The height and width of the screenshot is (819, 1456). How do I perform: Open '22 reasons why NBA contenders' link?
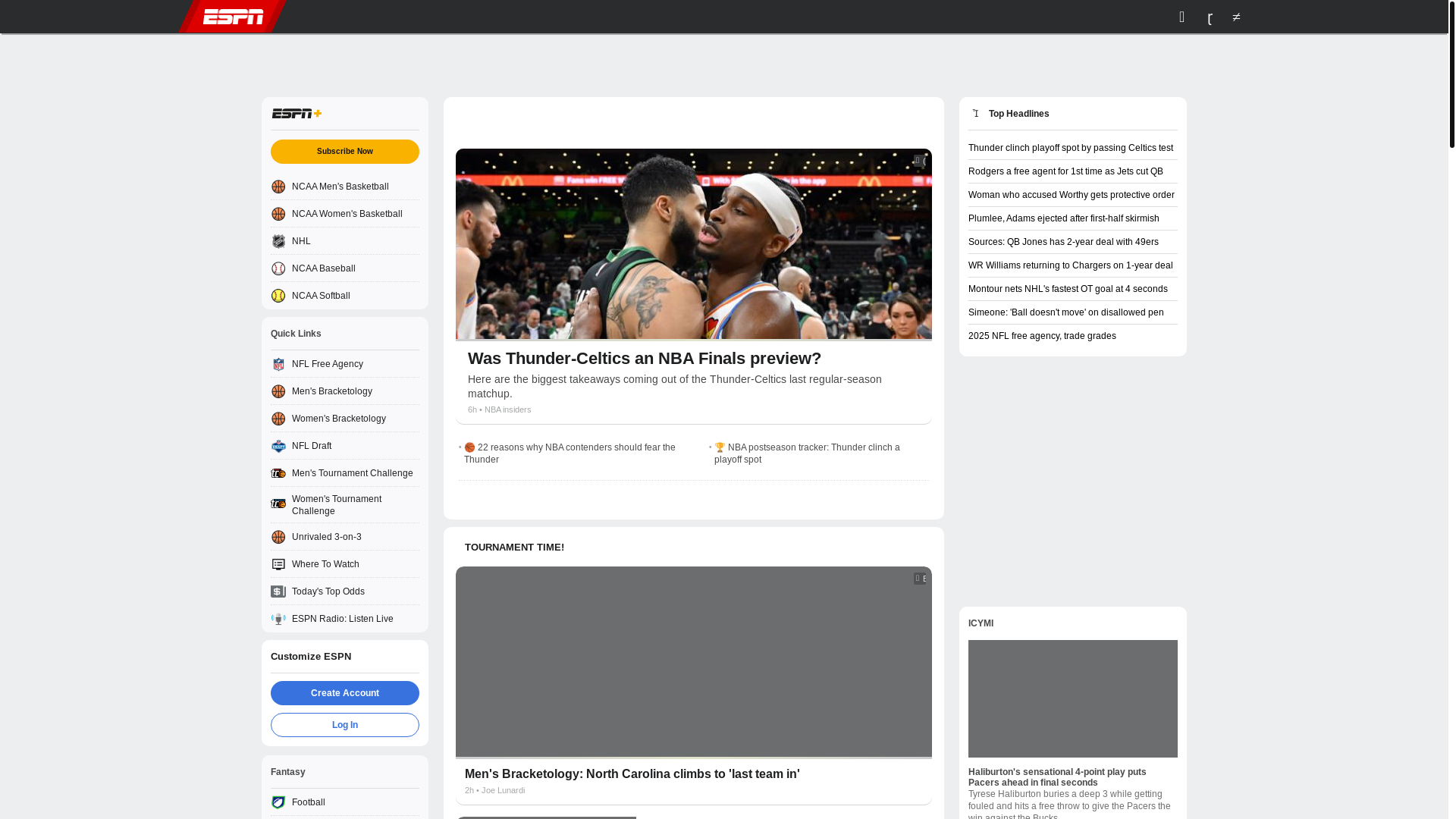[570, 453]
